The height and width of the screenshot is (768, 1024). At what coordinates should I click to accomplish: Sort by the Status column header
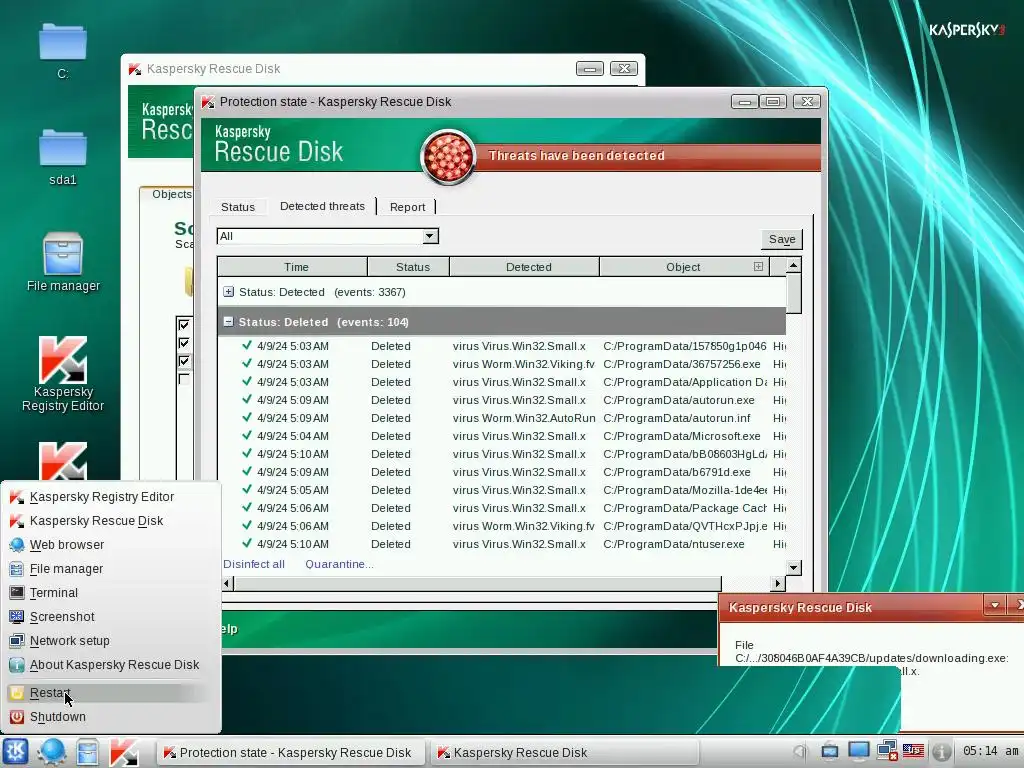pos(409,267)
